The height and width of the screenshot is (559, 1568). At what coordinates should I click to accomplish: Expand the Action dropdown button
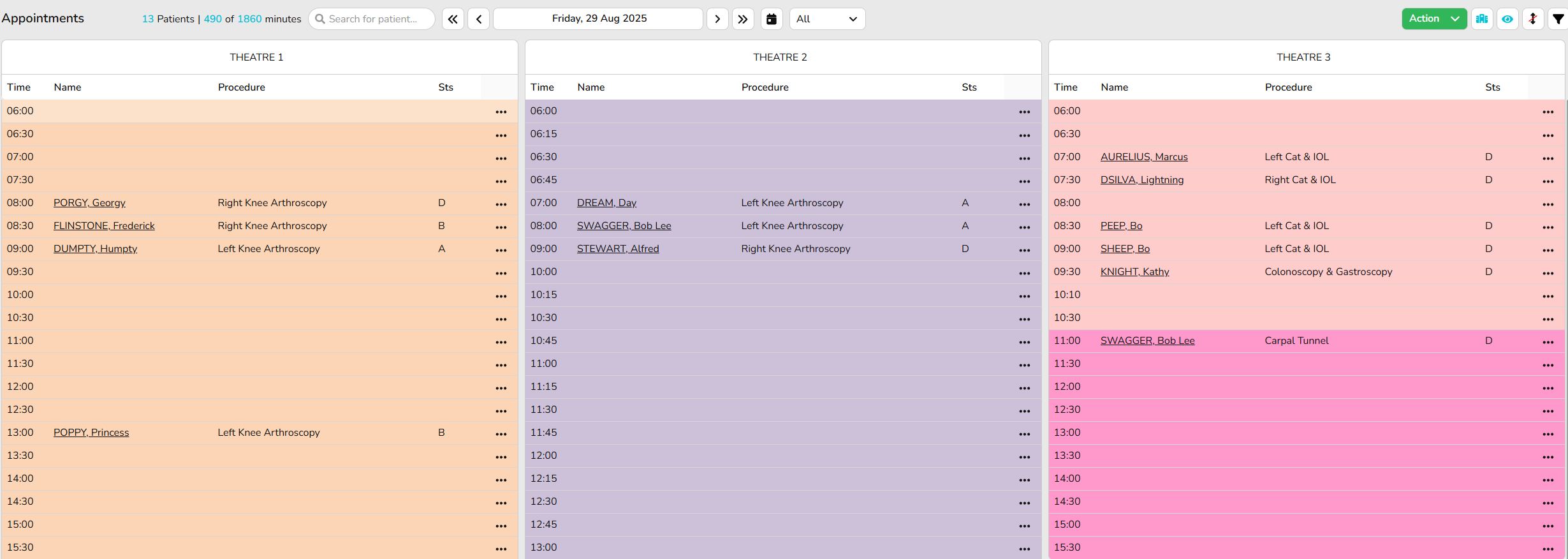(1433, 19)
